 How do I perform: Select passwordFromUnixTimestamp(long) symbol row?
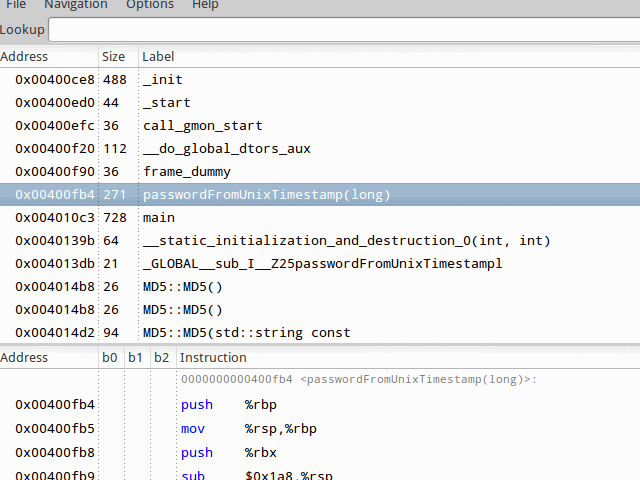tap(320, 194)
